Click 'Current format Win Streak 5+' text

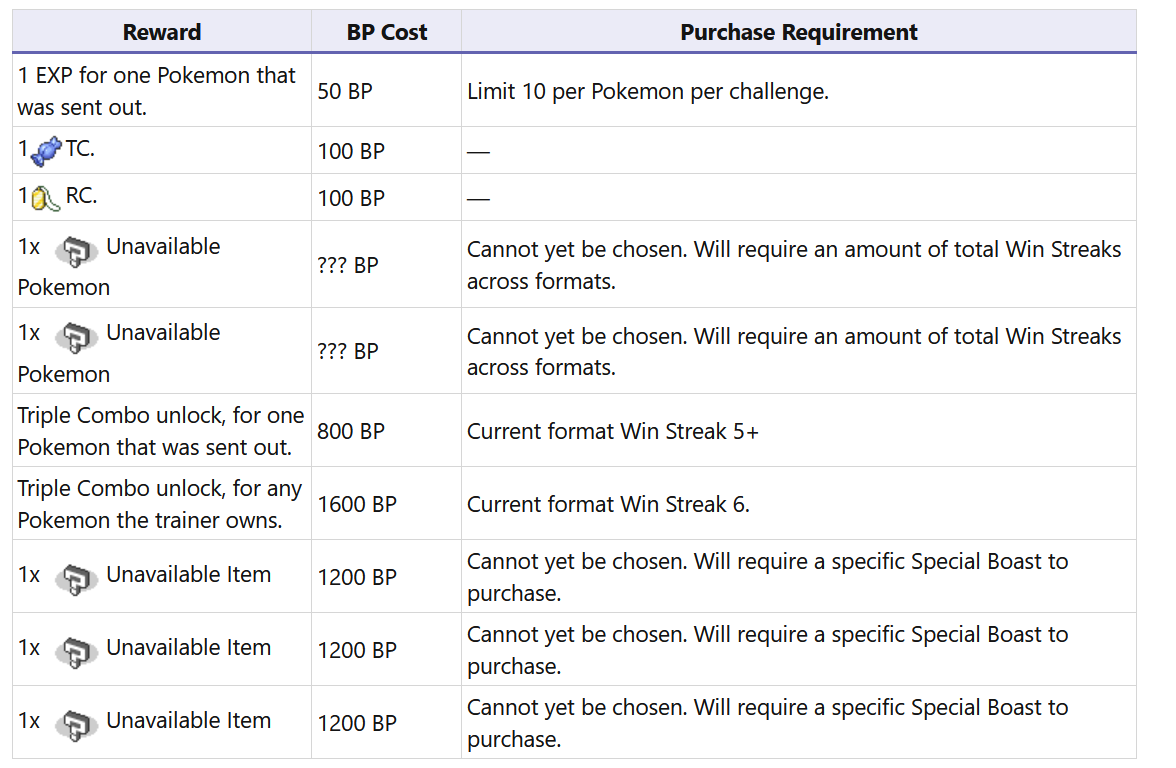[613, 431]
